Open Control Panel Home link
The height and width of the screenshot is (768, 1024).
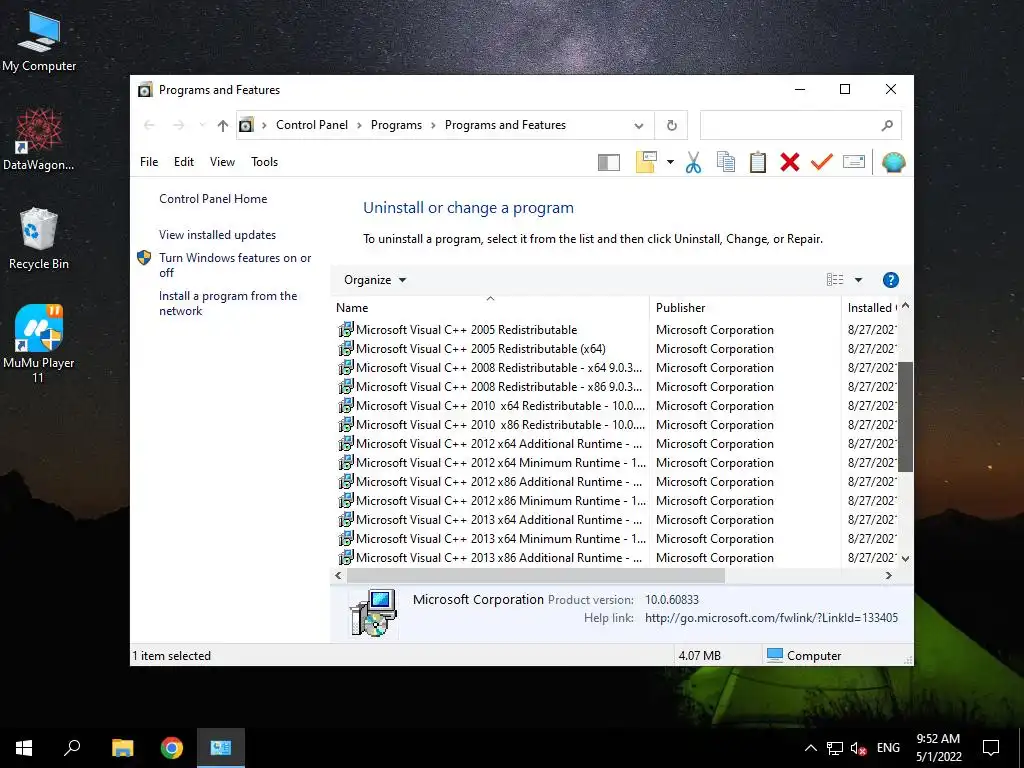point(213,199)
